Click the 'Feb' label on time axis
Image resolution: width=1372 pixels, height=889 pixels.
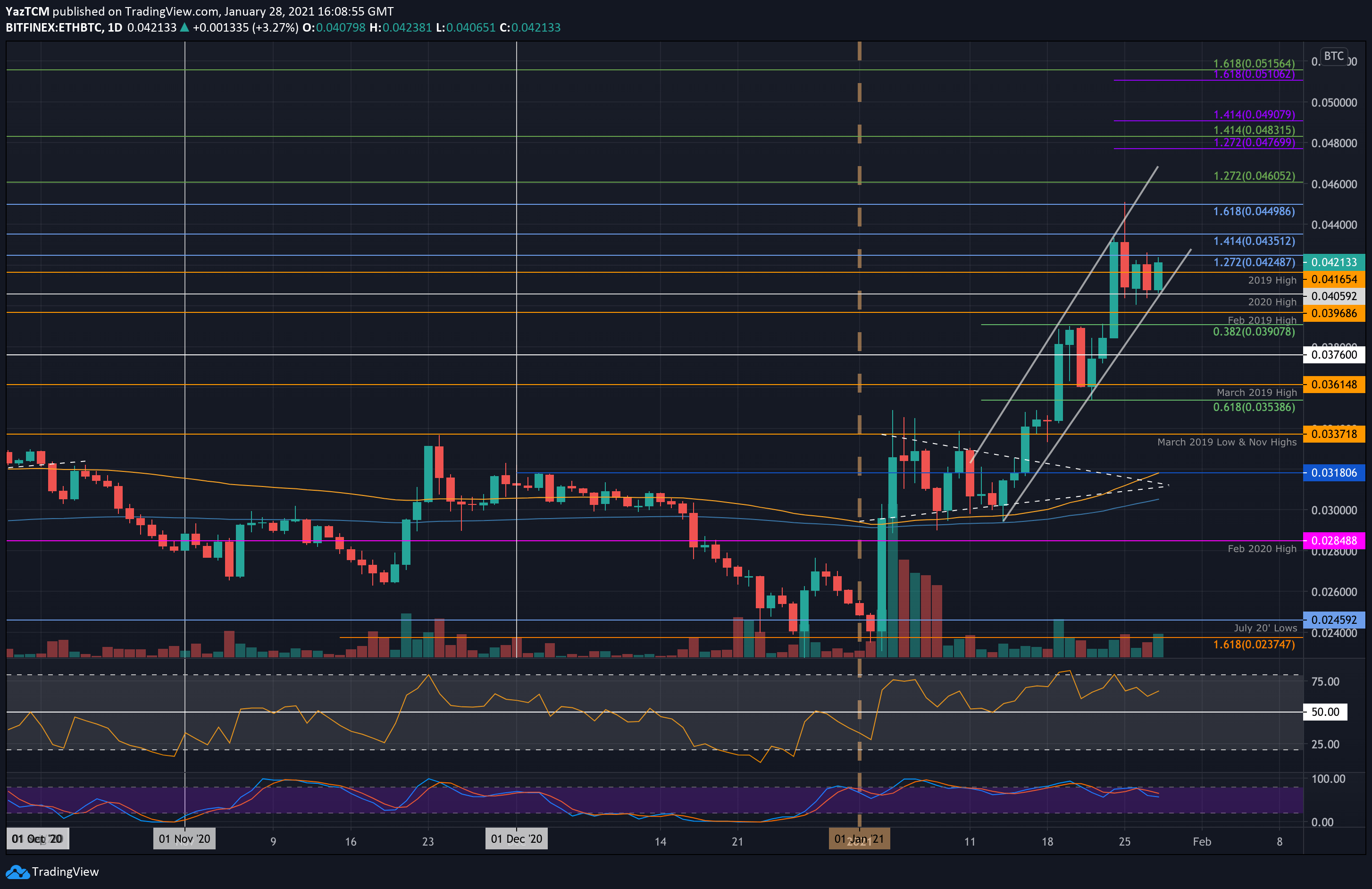coord(1202,842)
